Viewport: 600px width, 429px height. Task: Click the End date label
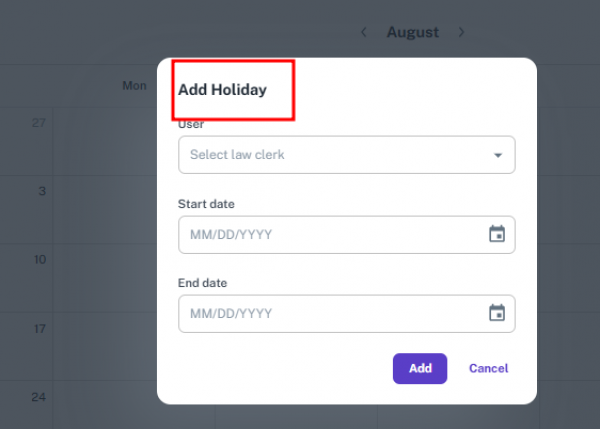(203, 283)
